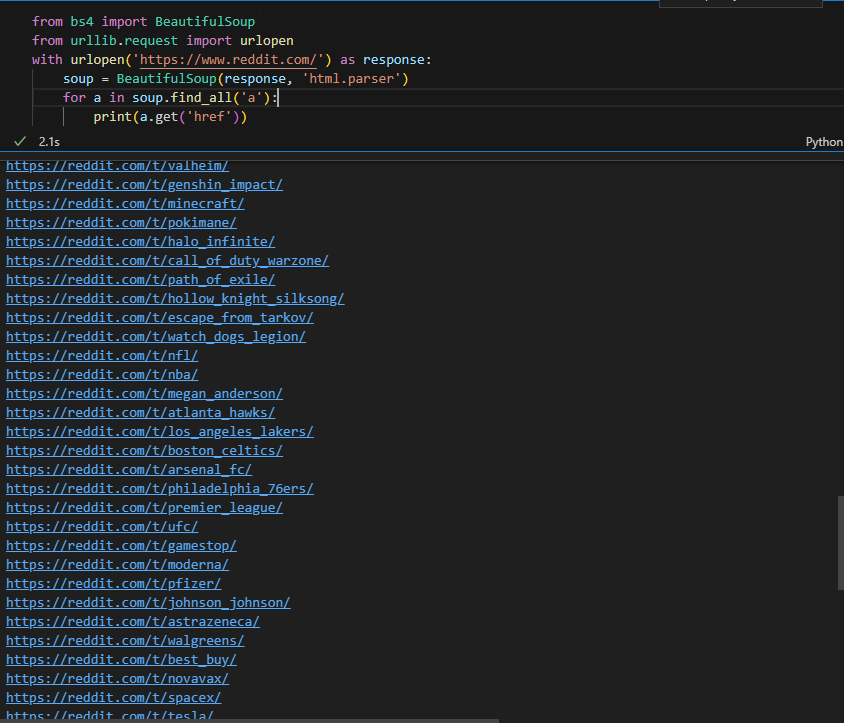Screen dimensions: 844x723
Task: Open the johnson_johnson link
Action: pos(148,602)
